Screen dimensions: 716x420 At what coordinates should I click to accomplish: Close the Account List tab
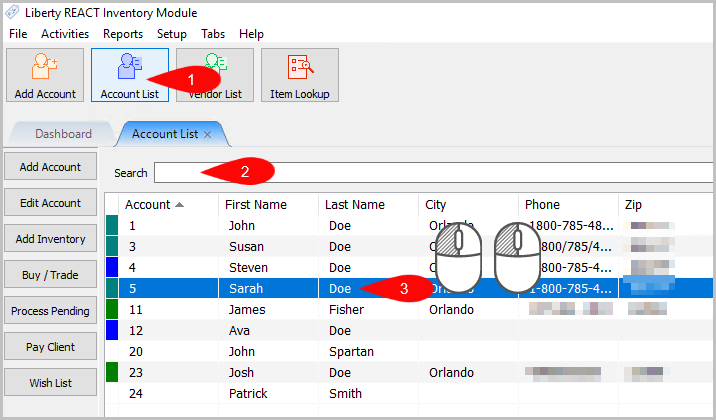point(207,134)
